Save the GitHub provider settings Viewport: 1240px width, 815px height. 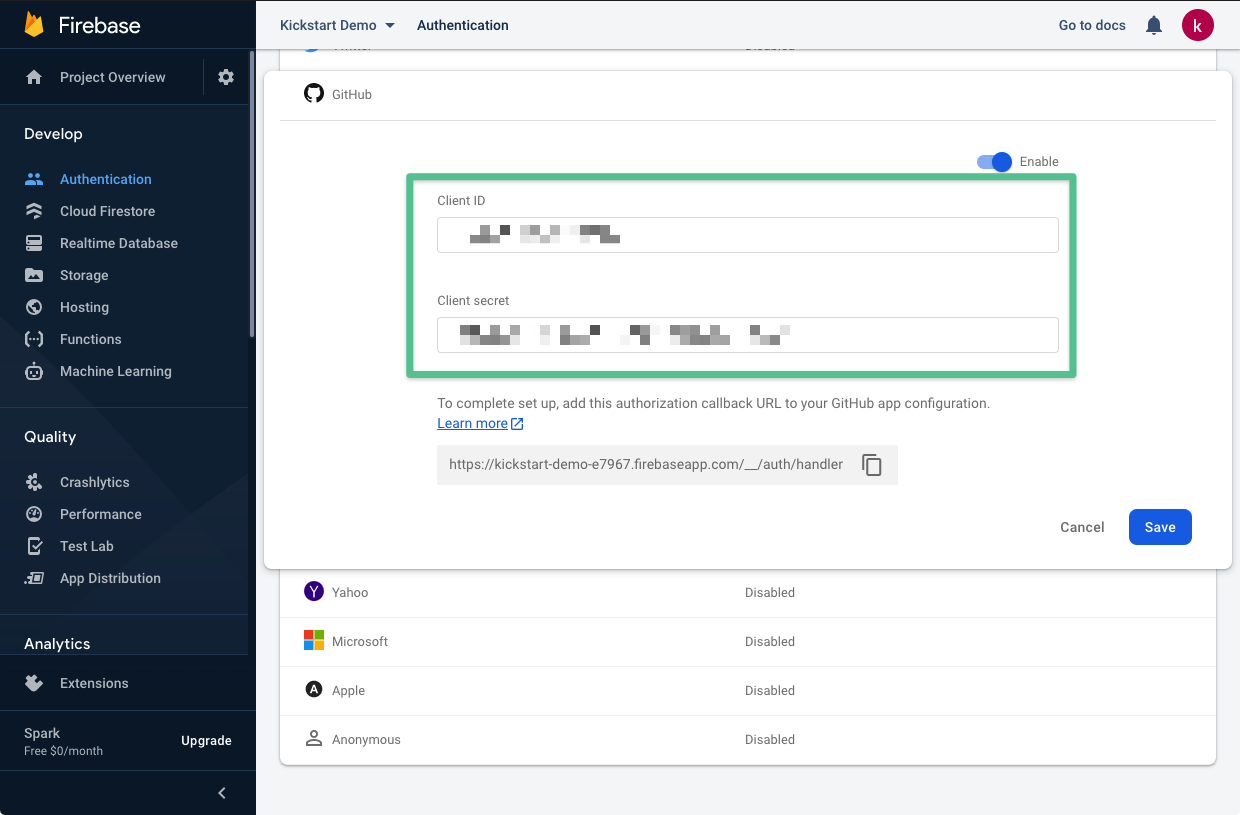tap(1160, 527)
